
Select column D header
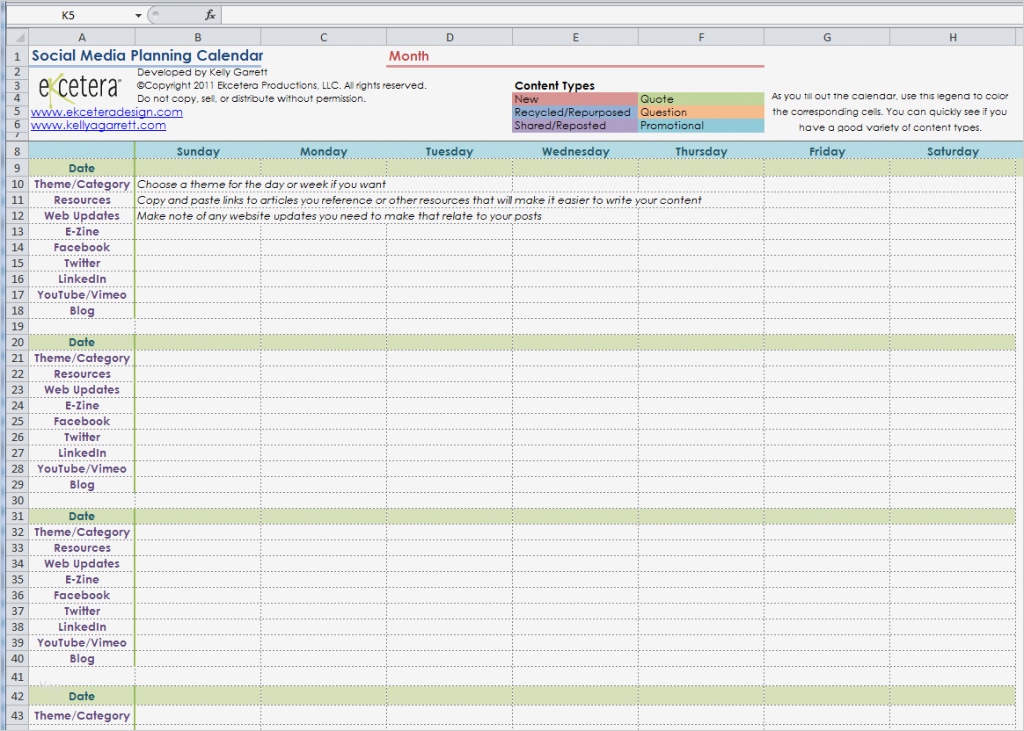(449, 35)
